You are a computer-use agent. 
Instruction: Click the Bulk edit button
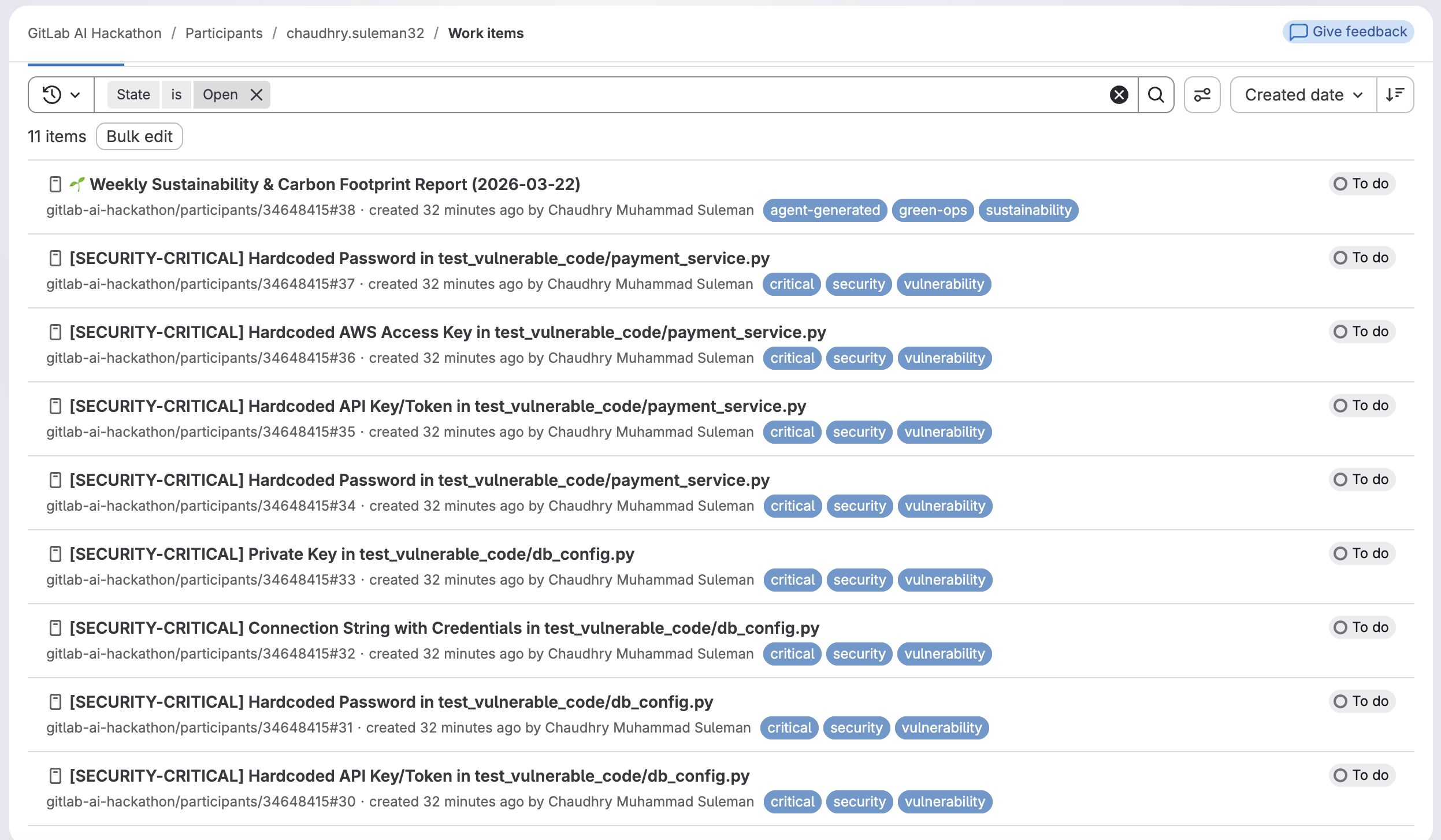point(139,136)
